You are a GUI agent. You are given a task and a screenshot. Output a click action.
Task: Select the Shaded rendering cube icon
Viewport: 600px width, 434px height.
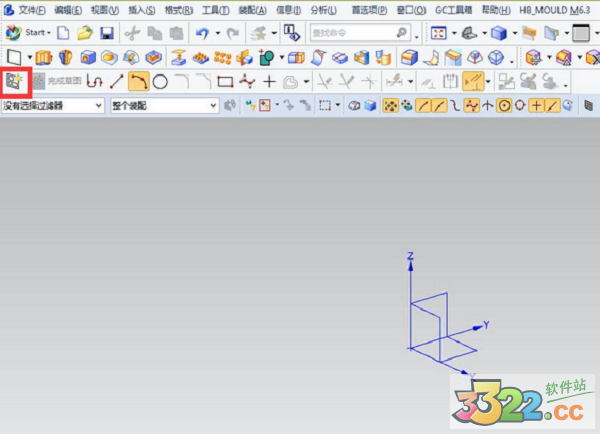(499, 33)
